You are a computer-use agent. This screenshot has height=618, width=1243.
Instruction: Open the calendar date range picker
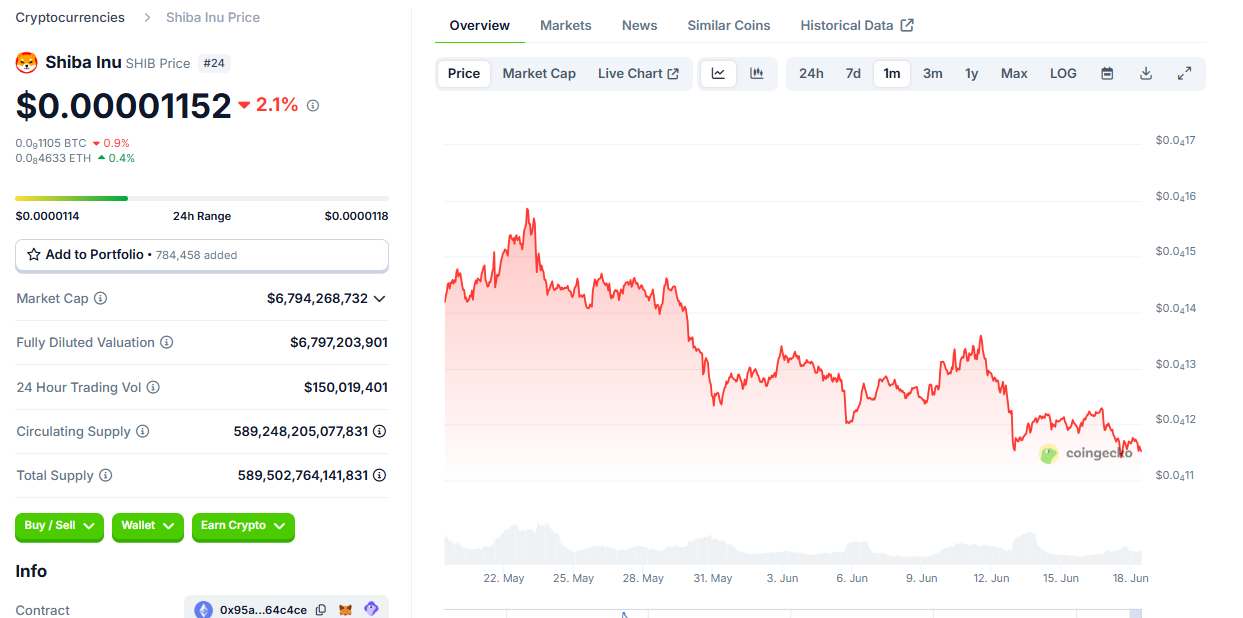[x=1107, y=73]
